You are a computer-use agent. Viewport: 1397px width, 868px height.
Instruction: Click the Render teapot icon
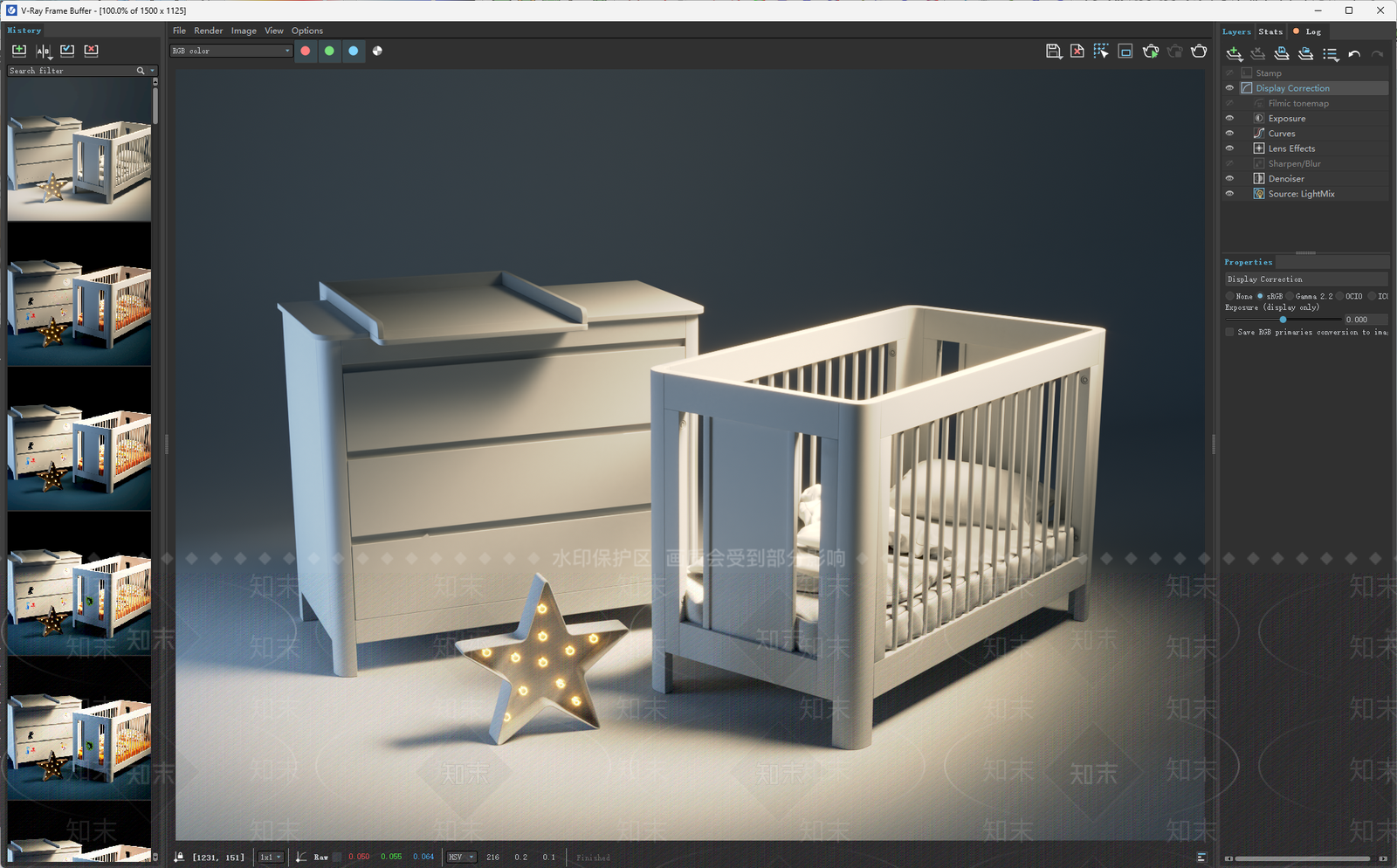pos(1199,52)
